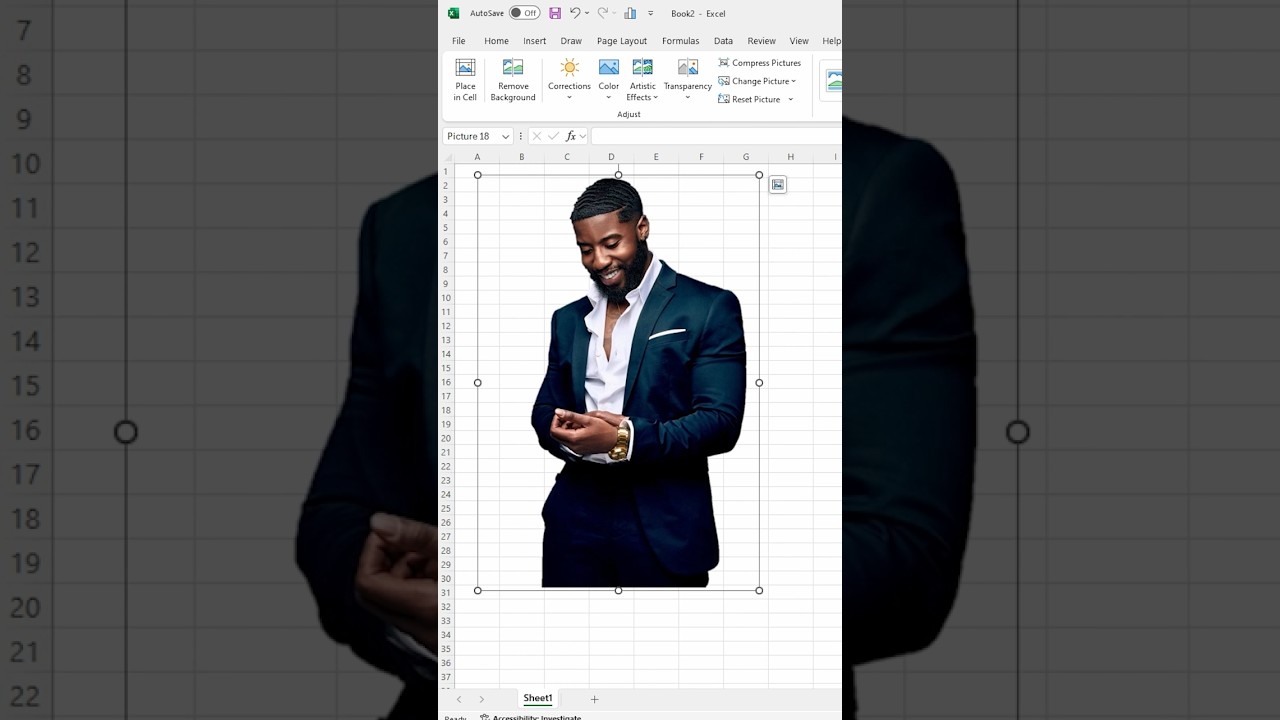Save the workbook with the Save icon

[x=555, y=13]
